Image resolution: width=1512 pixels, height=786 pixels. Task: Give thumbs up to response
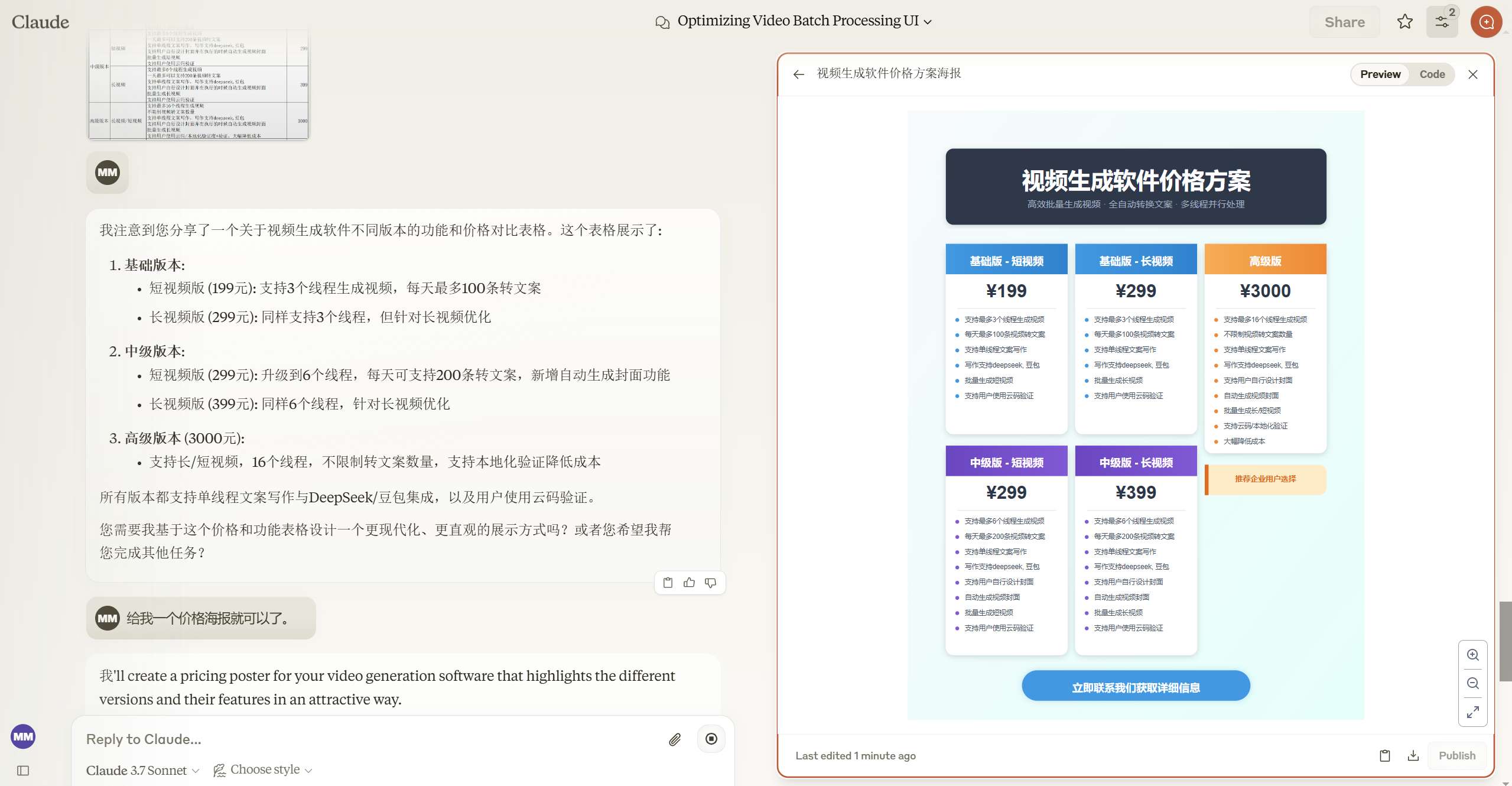[x=689, y=583]
